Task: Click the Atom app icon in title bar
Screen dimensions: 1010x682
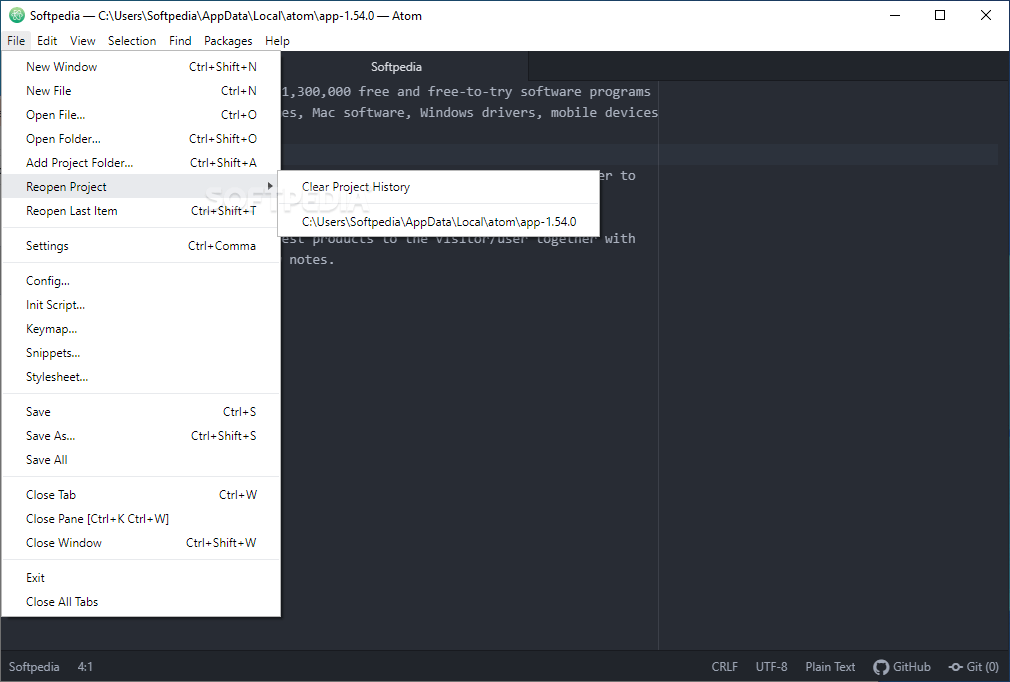Action: [17, 15]
